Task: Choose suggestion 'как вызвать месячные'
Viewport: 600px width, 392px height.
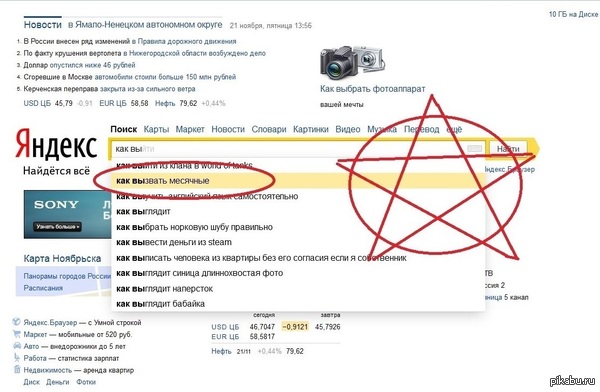Action: (x=298, y=181)
